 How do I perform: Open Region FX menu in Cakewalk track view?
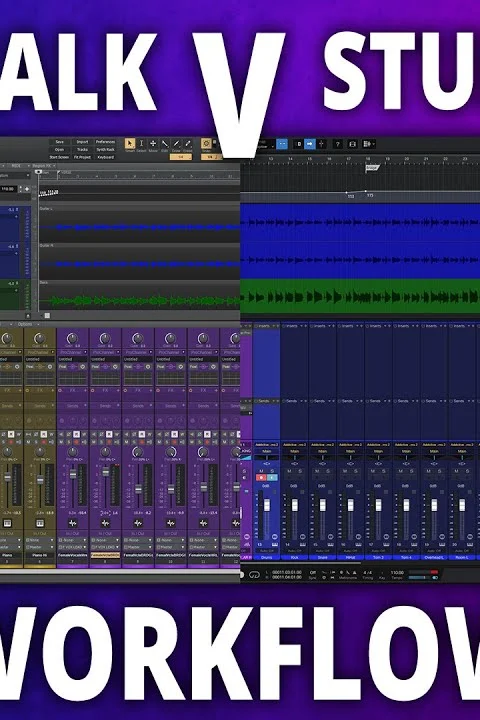point(42,166)
